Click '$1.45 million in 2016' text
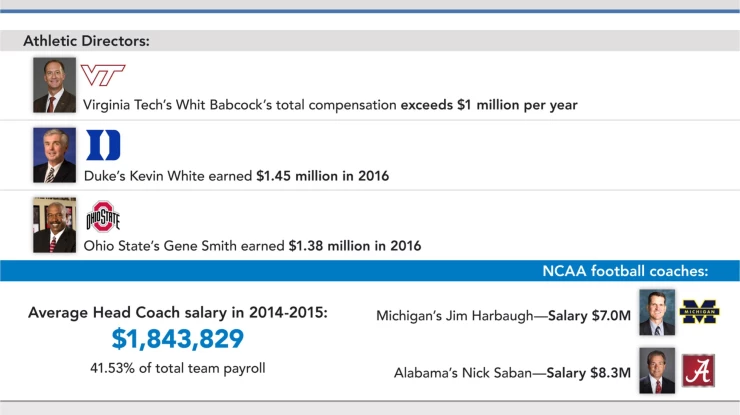This screenshot has width=740, height=415. click(323, 176)
